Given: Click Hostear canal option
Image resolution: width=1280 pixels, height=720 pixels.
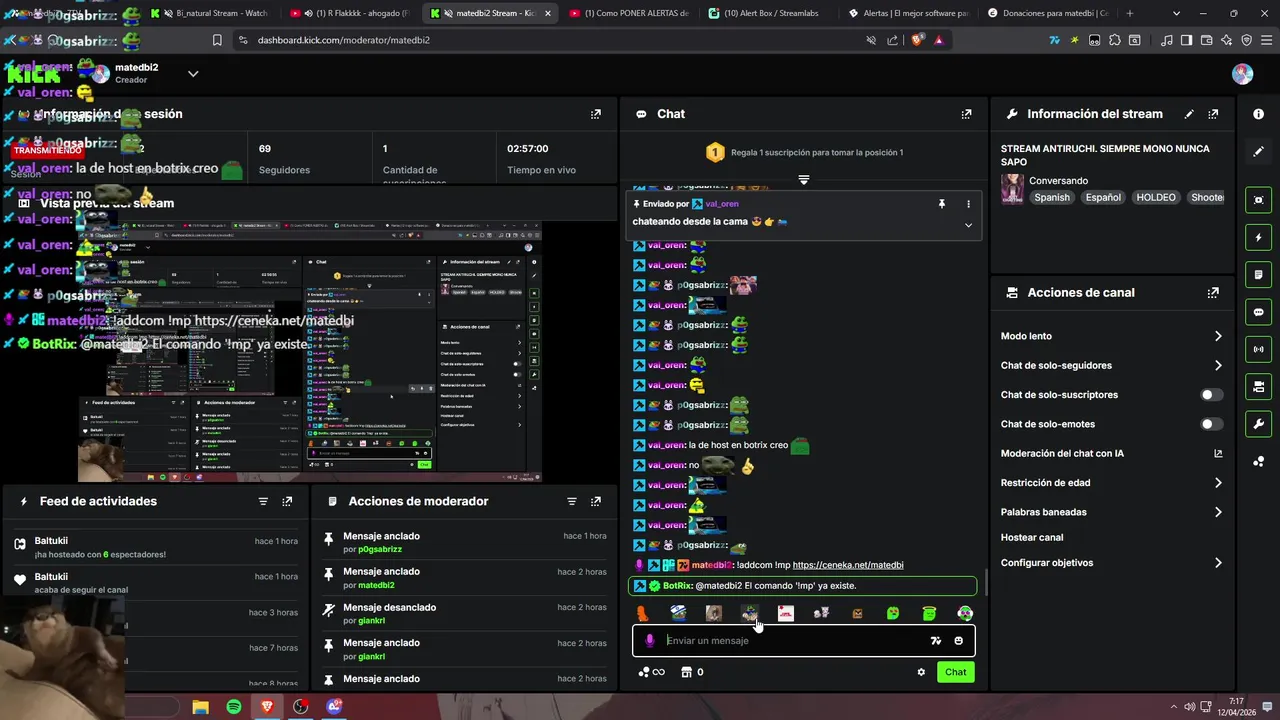Looking at the screenshot, I should coord(1032,537).
